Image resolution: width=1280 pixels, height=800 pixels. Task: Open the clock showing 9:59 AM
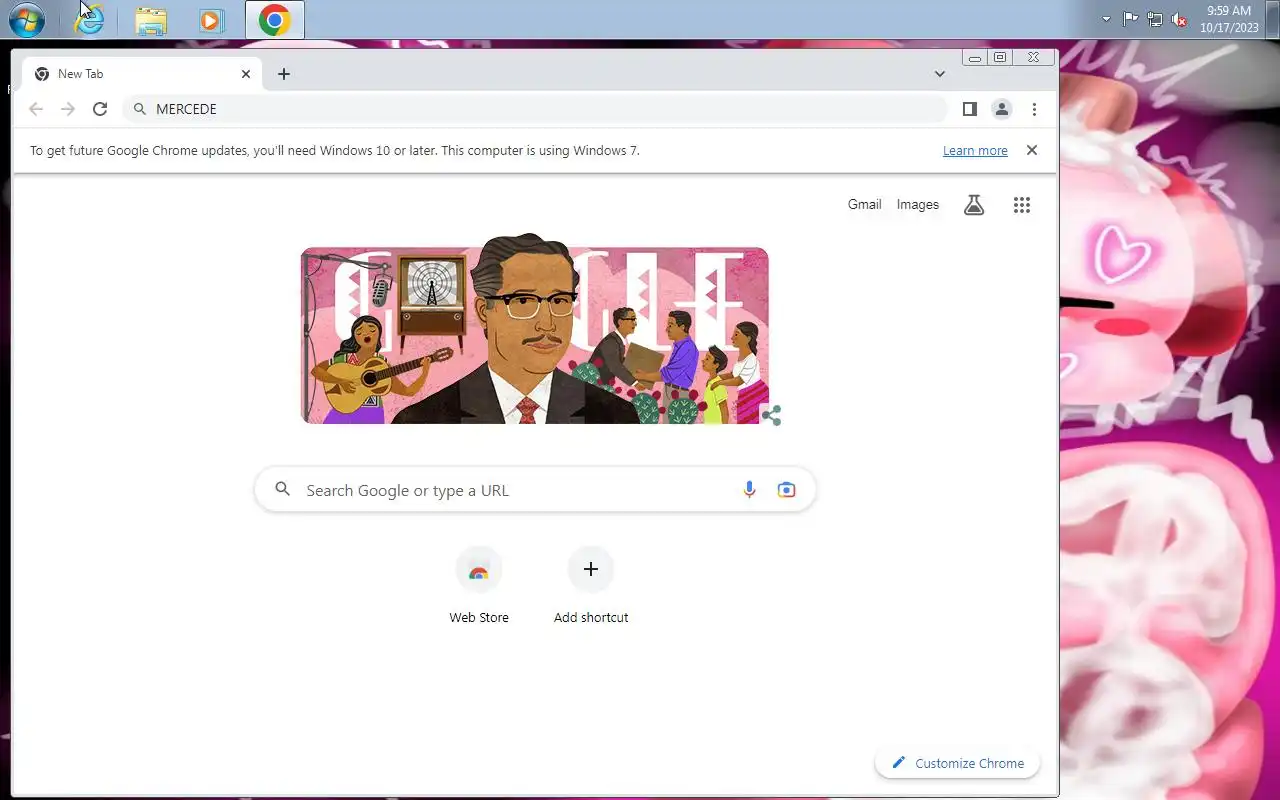pos(1229,19)
